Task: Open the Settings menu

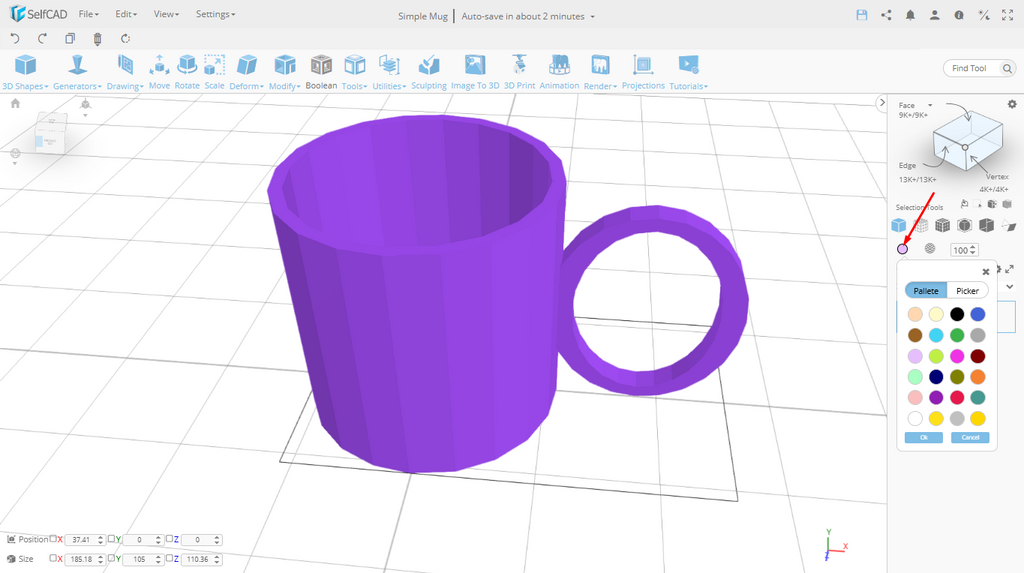Action: pos(216,14)
